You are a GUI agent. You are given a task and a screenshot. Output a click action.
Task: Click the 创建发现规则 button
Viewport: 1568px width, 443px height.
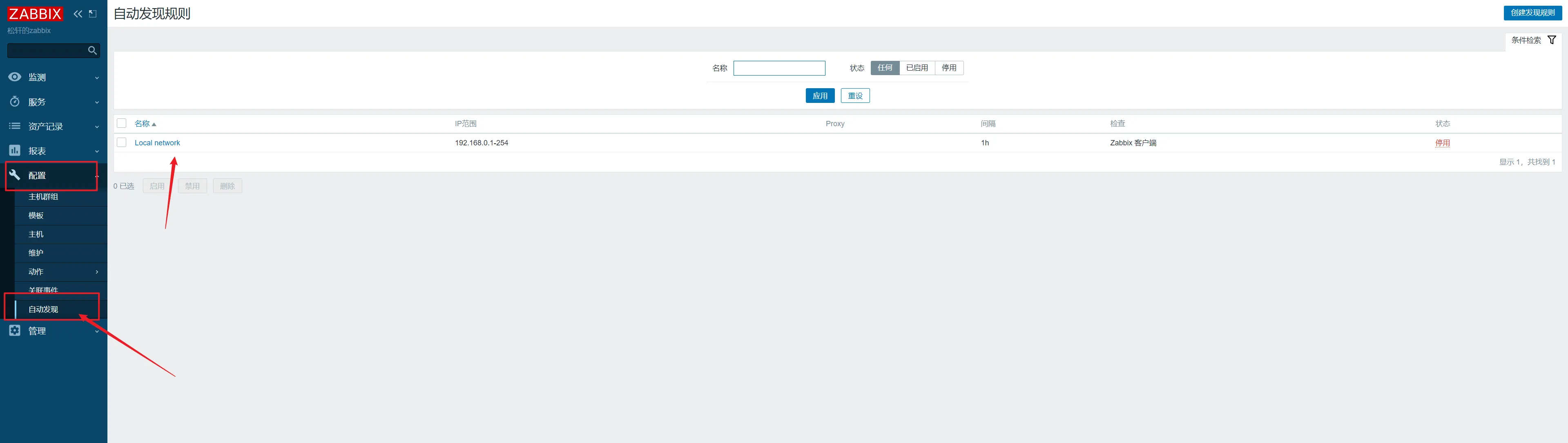pos(1532,13)
